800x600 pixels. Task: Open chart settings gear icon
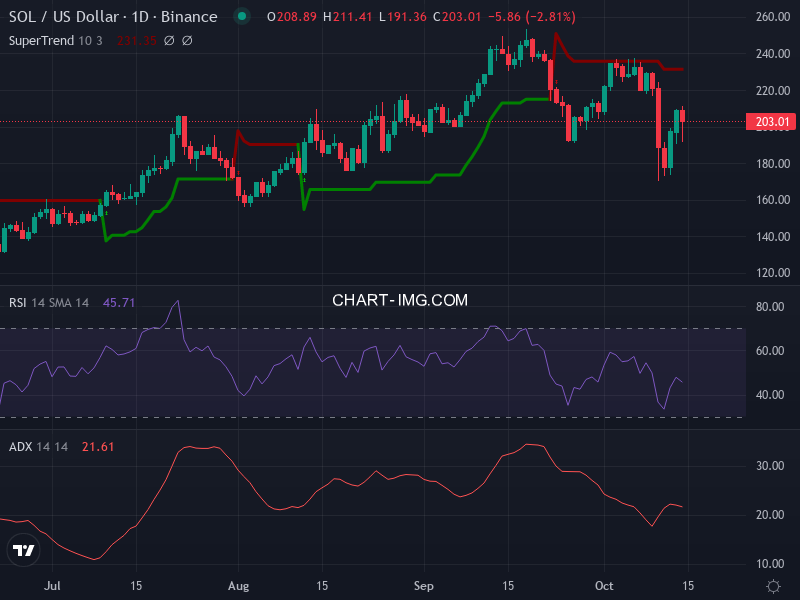pos(772,585)
